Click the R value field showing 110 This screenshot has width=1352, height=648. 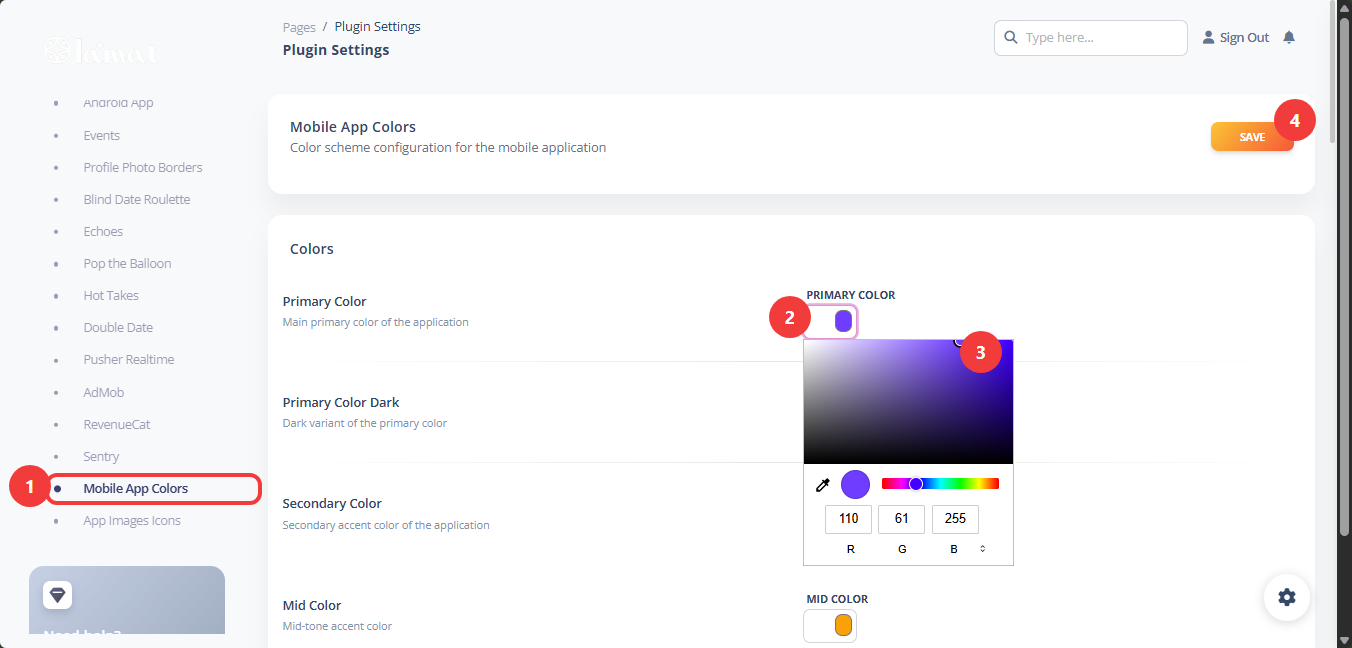tap(848, 519)
